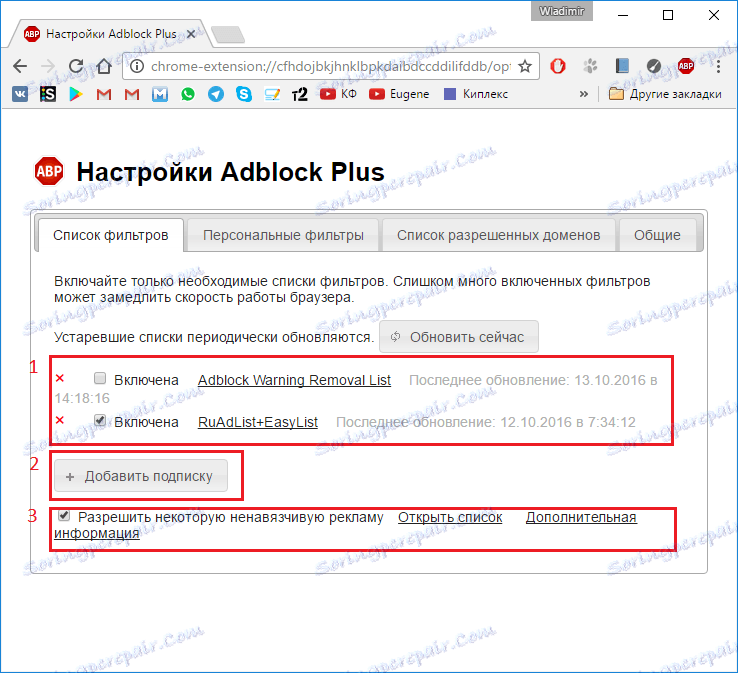The height and width of the screenshot is (673, 738).
Task: Toggle Разрешить некоторую ненавязчивую рекламу checkbox
Action: (x=64, y=515)
